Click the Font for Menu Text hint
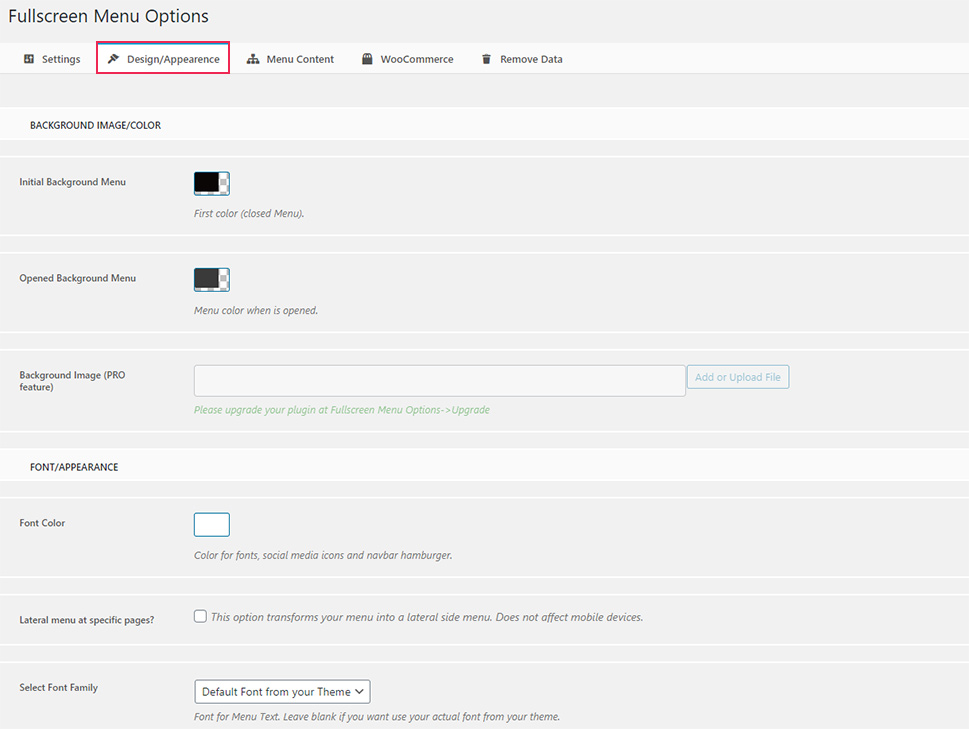 point(377,717)
